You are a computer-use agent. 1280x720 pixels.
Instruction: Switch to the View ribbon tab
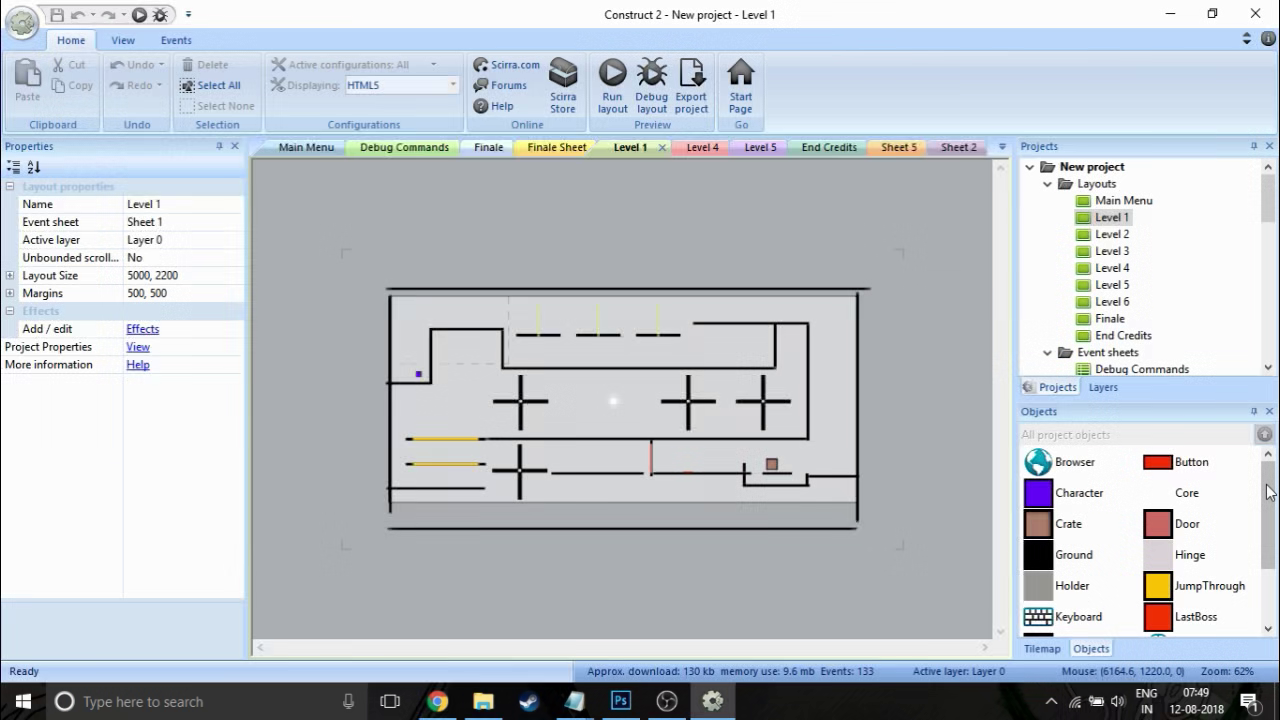(x=123, y=40)
